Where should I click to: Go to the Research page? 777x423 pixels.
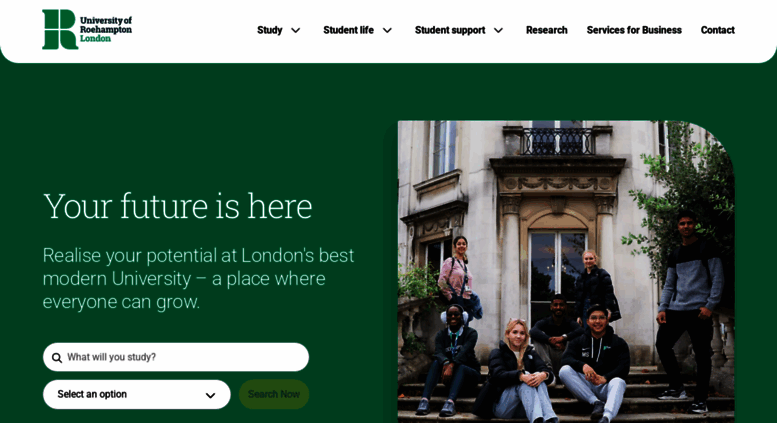[x=547, y=30]
